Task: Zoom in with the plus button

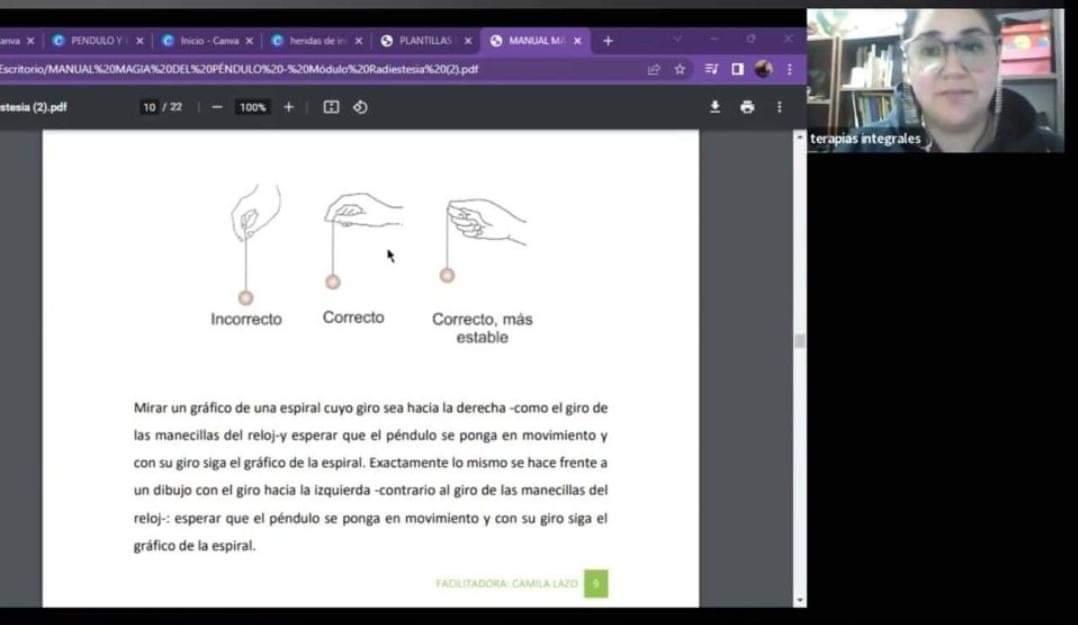Action: [289, 107]
